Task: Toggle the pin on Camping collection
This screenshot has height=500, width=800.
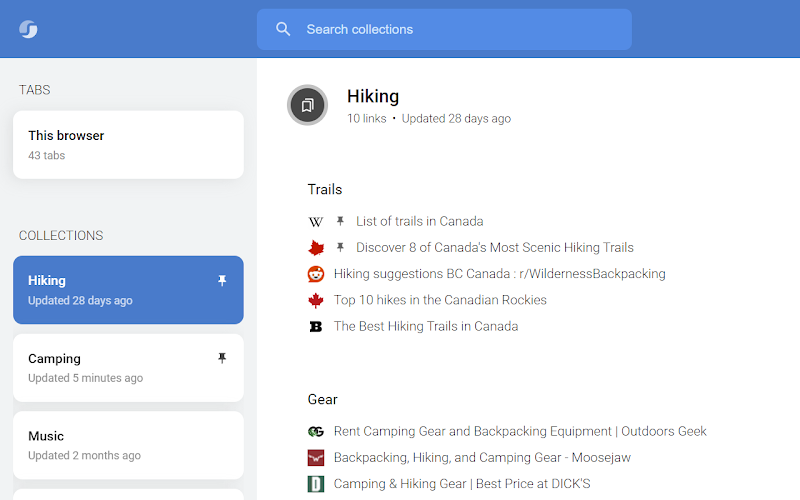Action: click(222, 358)
